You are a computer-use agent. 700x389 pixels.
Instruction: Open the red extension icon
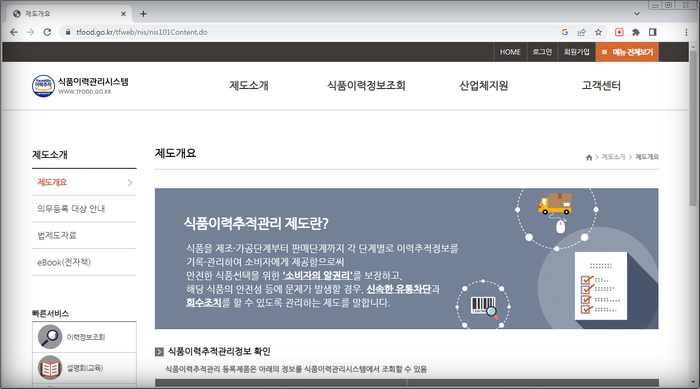(619, 32)
